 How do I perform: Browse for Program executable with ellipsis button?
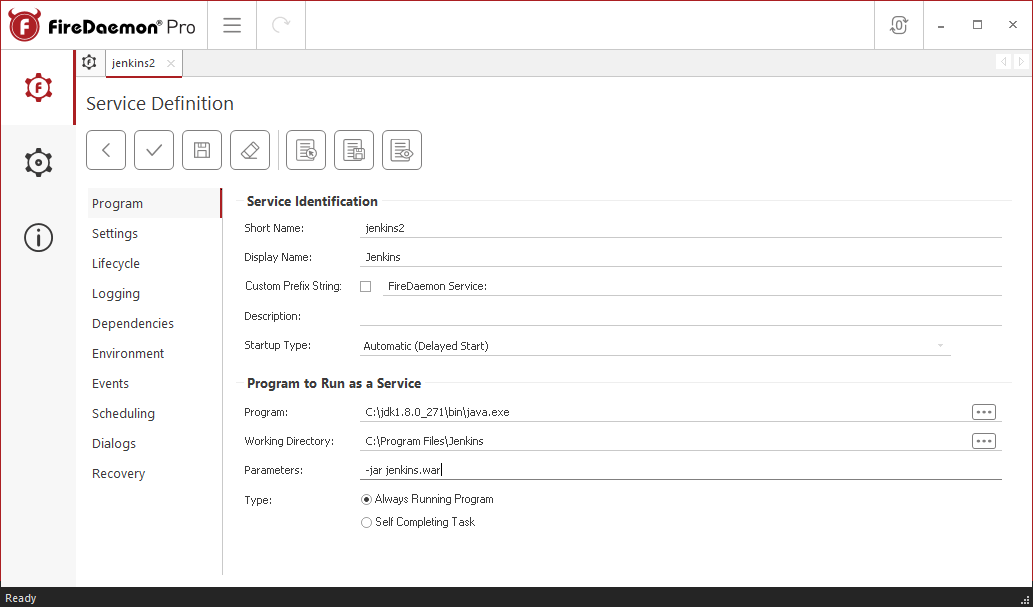tap(984, 412)
